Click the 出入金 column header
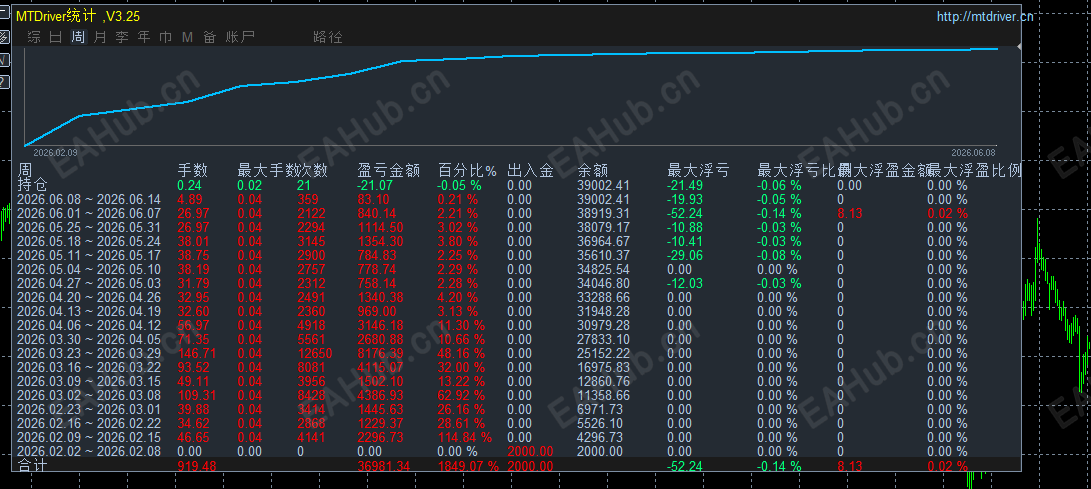This screenshot has height=489, width=1091. coord(530,170)
